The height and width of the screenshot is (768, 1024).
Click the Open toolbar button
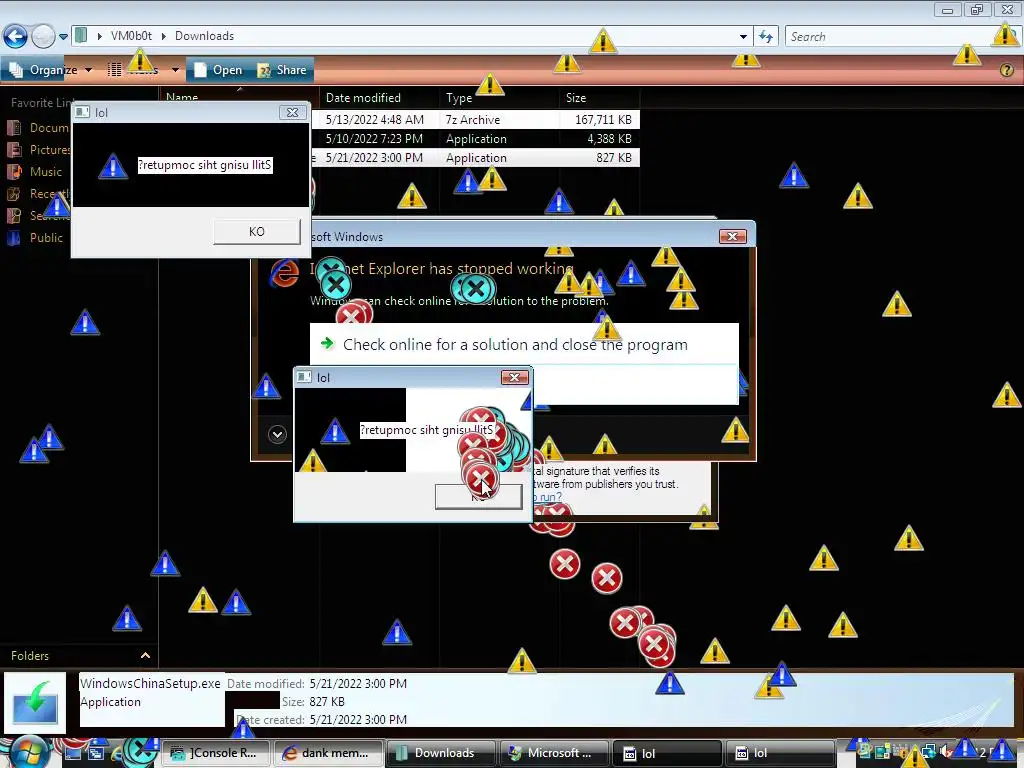[x=218, y=70]
